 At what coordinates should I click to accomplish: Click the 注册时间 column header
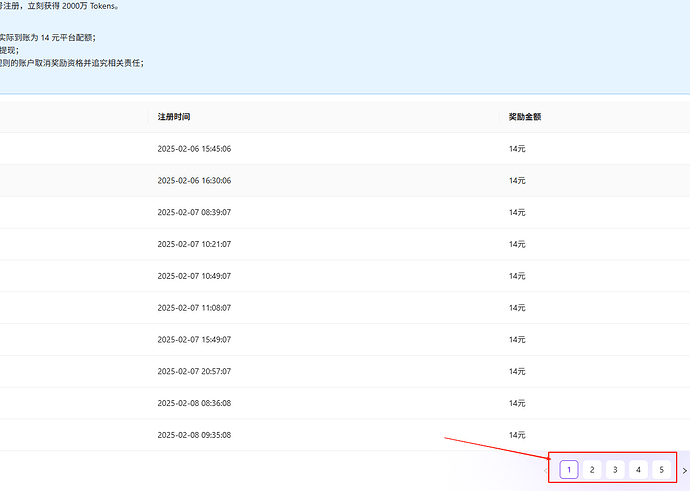174,117
